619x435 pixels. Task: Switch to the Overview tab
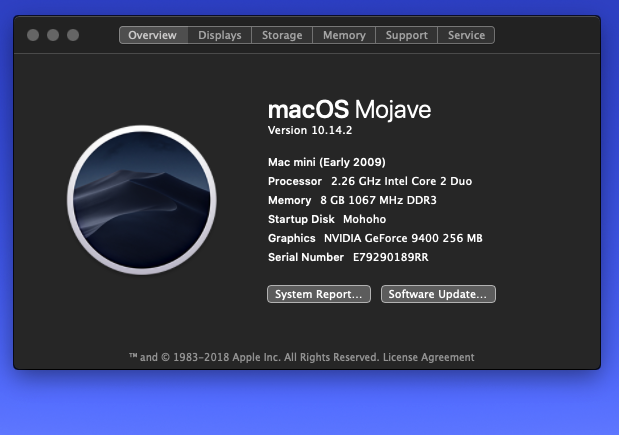tap(153, 35)
